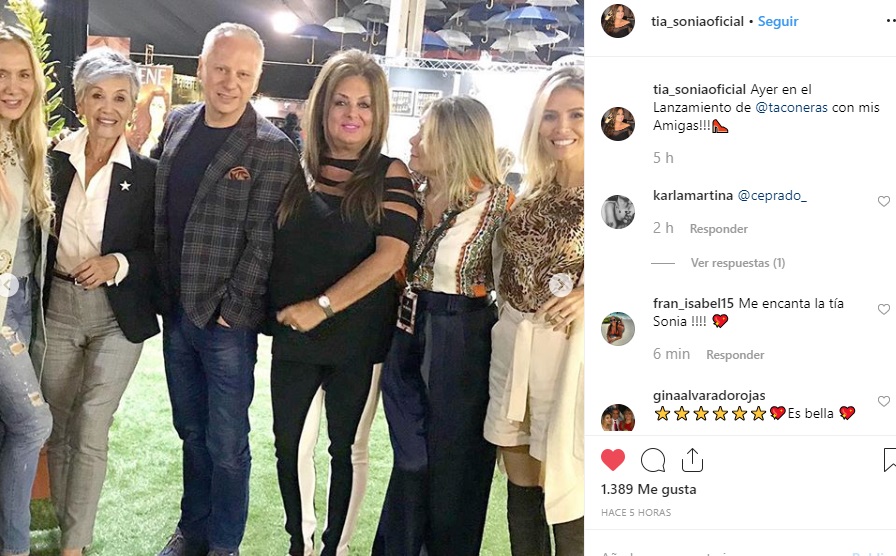
Task: Share the post using the share icon
Action: (x=692, y=460)
